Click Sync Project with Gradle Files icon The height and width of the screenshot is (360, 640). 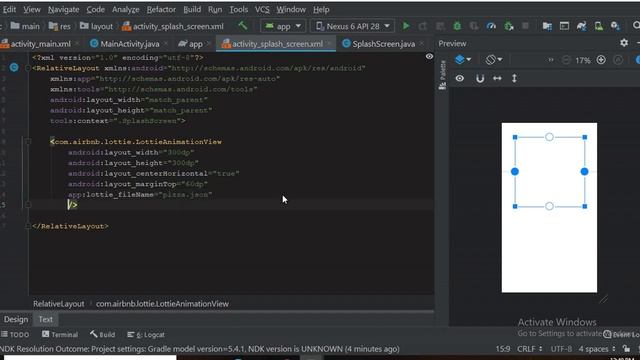pyautogui.click(x=582, y=26)
